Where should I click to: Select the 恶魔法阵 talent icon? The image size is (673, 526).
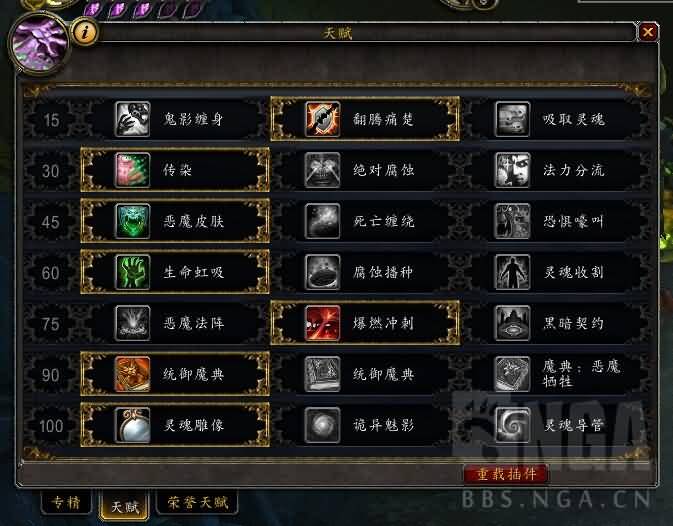tap(133, 323)
